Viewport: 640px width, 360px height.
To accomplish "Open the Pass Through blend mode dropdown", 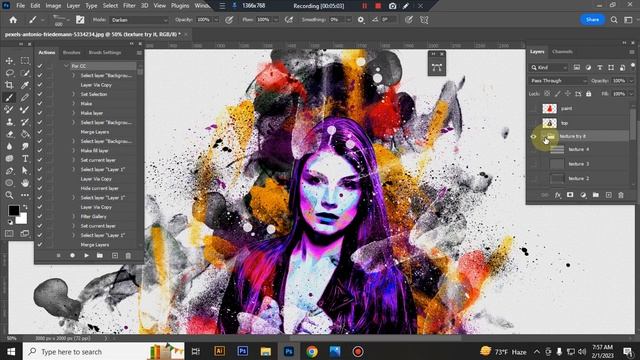I will point(558,81).
